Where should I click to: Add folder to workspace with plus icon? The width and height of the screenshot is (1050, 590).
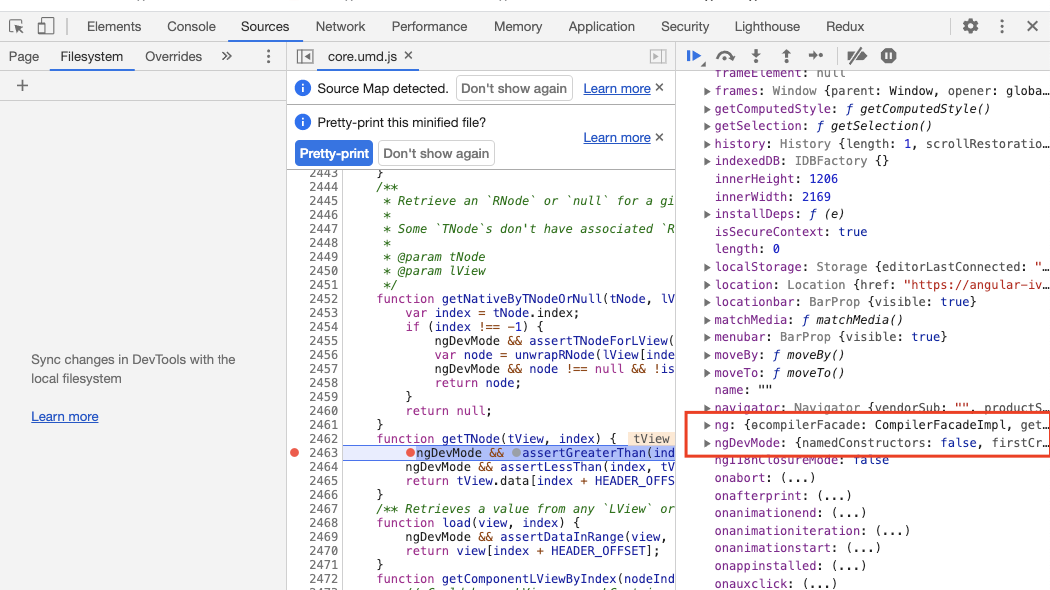click(x=22, y=86)
